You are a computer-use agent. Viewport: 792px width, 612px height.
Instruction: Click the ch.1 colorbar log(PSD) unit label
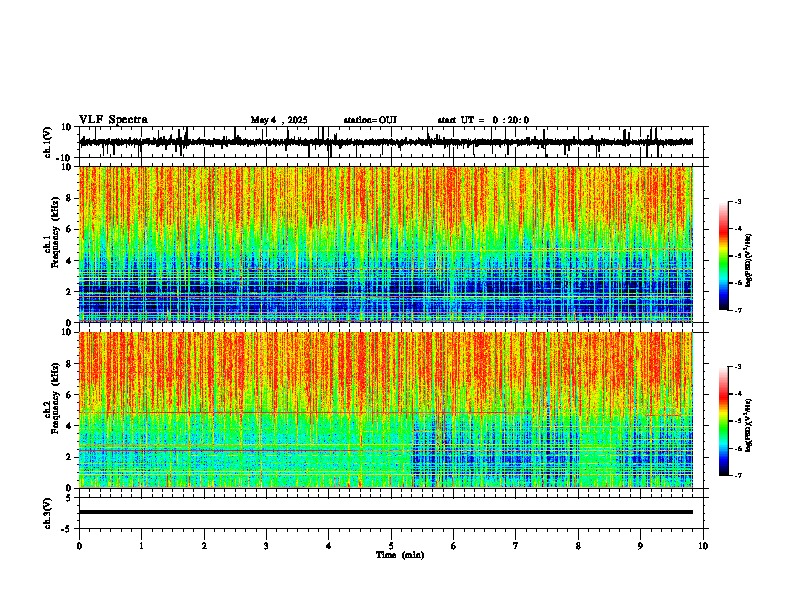748,261
